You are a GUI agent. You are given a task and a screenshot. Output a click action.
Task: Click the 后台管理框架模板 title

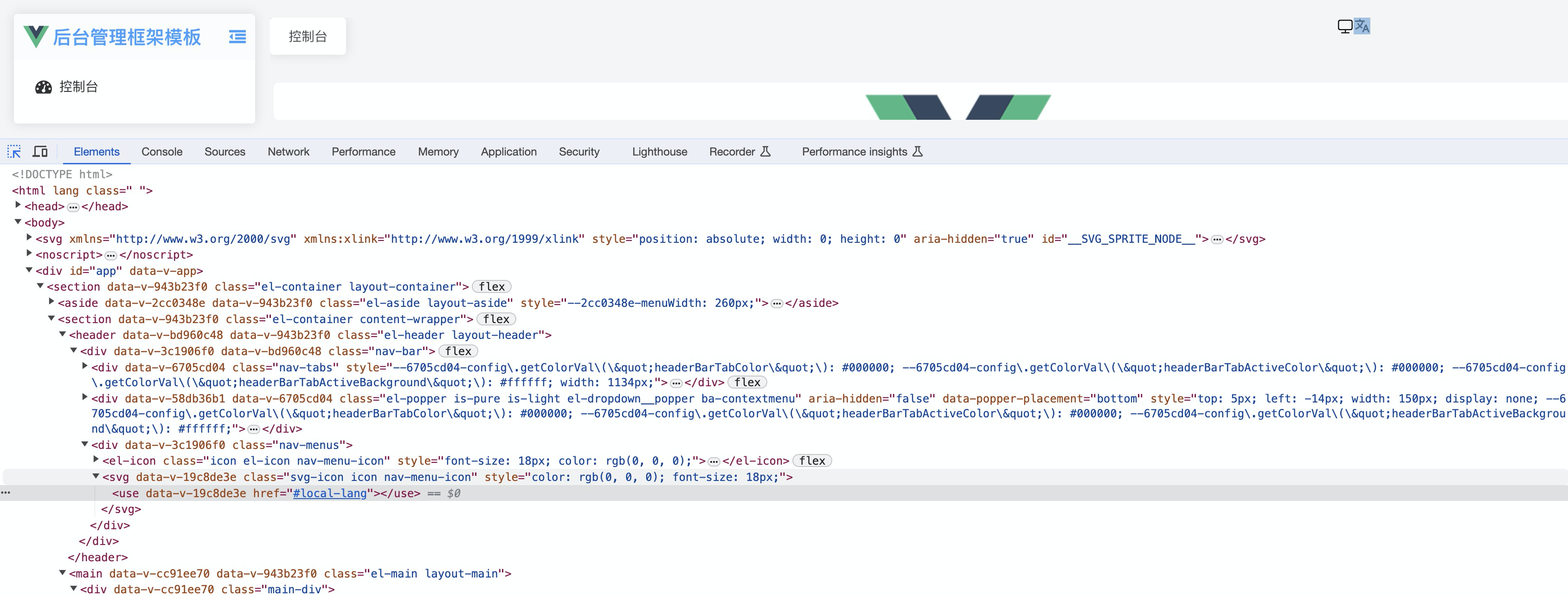coord(127,37)
